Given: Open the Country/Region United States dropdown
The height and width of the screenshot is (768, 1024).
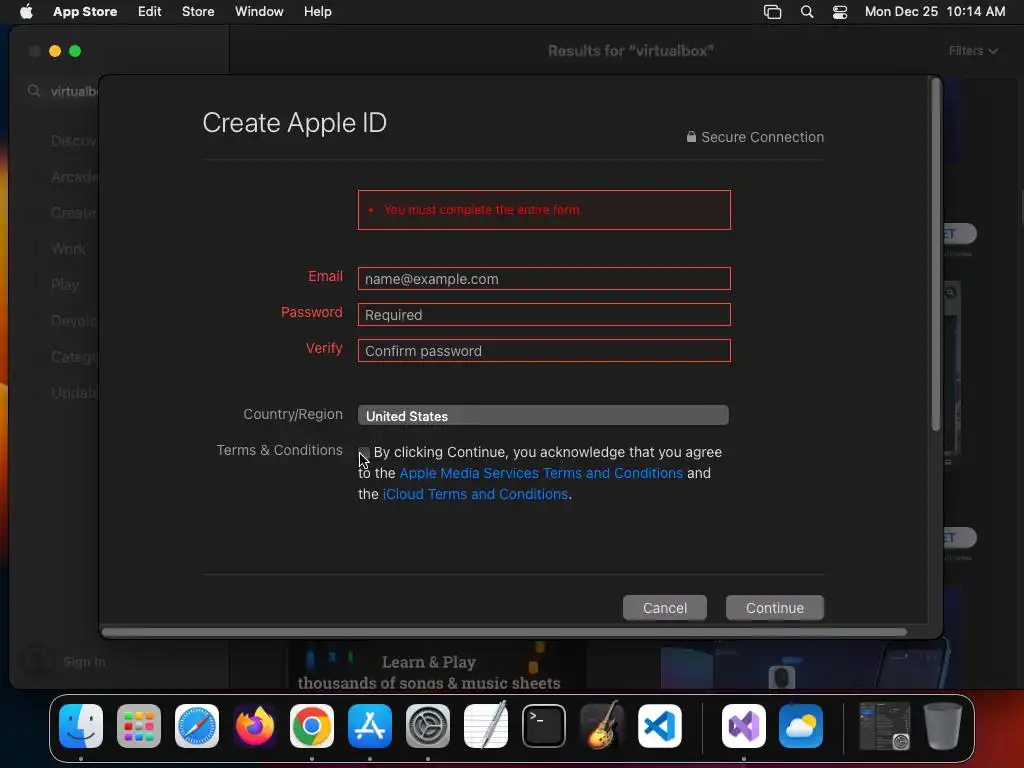Looking at the screenshot, I should [543, 415].
